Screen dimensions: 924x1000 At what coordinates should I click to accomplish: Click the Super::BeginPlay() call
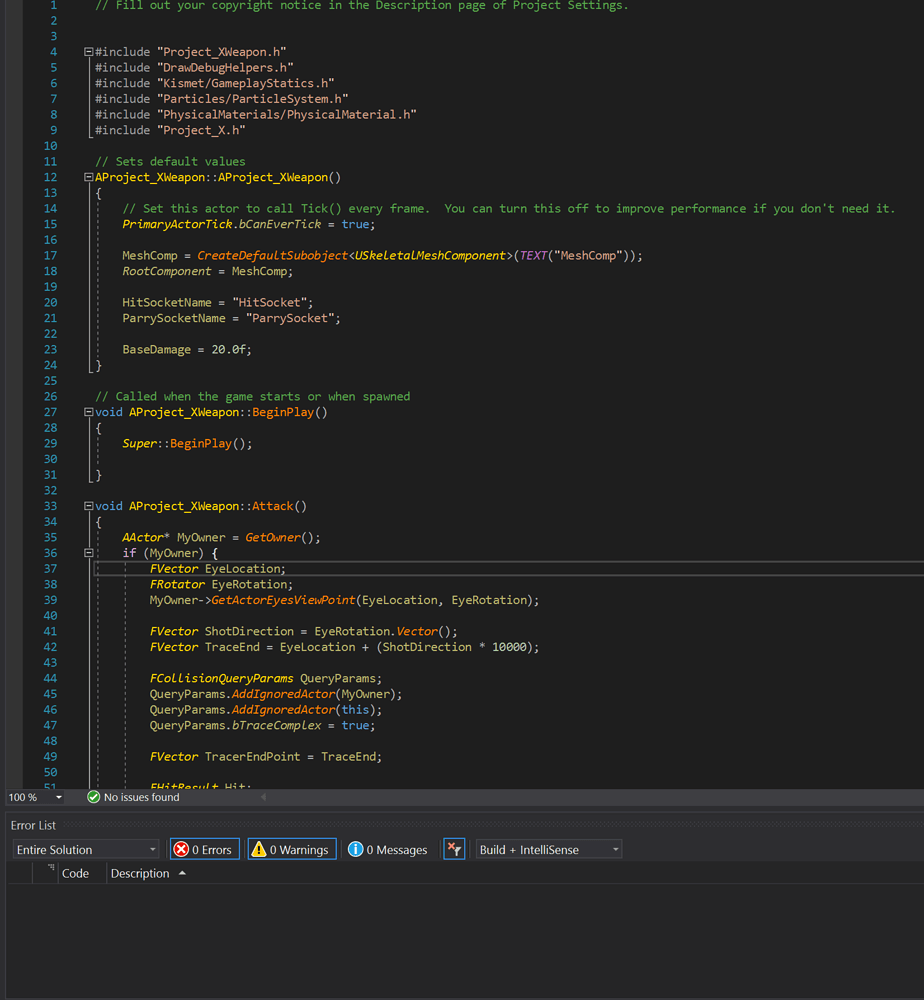pos(187,443)
